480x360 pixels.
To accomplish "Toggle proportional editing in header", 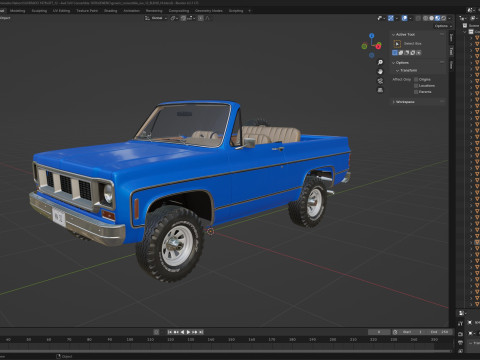I will pos(200,18).
